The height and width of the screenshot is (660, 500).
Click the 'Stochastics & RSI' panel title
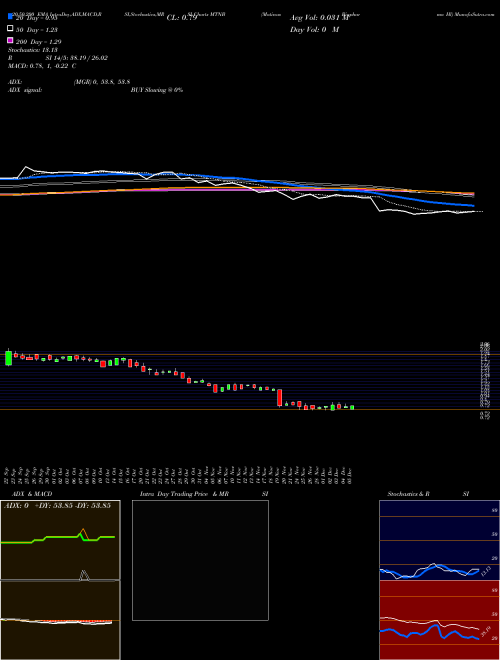click(428, 494)
